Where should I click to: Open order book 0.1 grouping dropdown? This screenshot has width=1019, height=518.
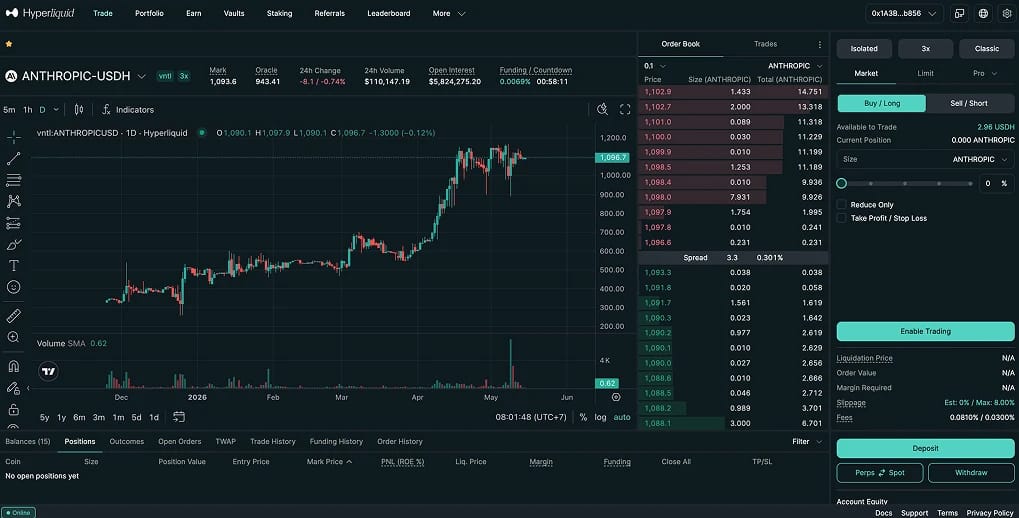pos(655,66)
